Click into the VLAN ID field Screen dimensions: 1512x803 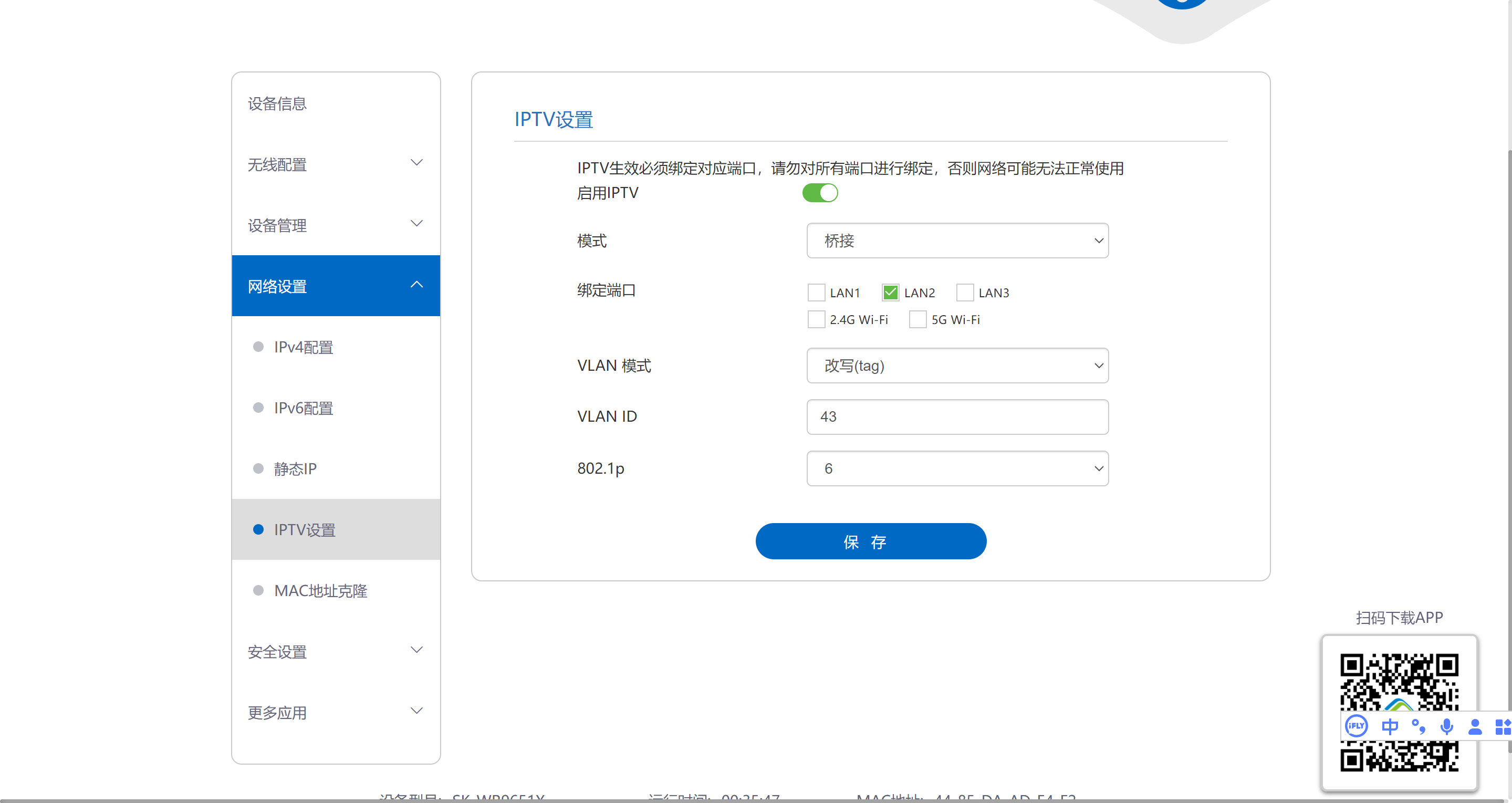957,417
